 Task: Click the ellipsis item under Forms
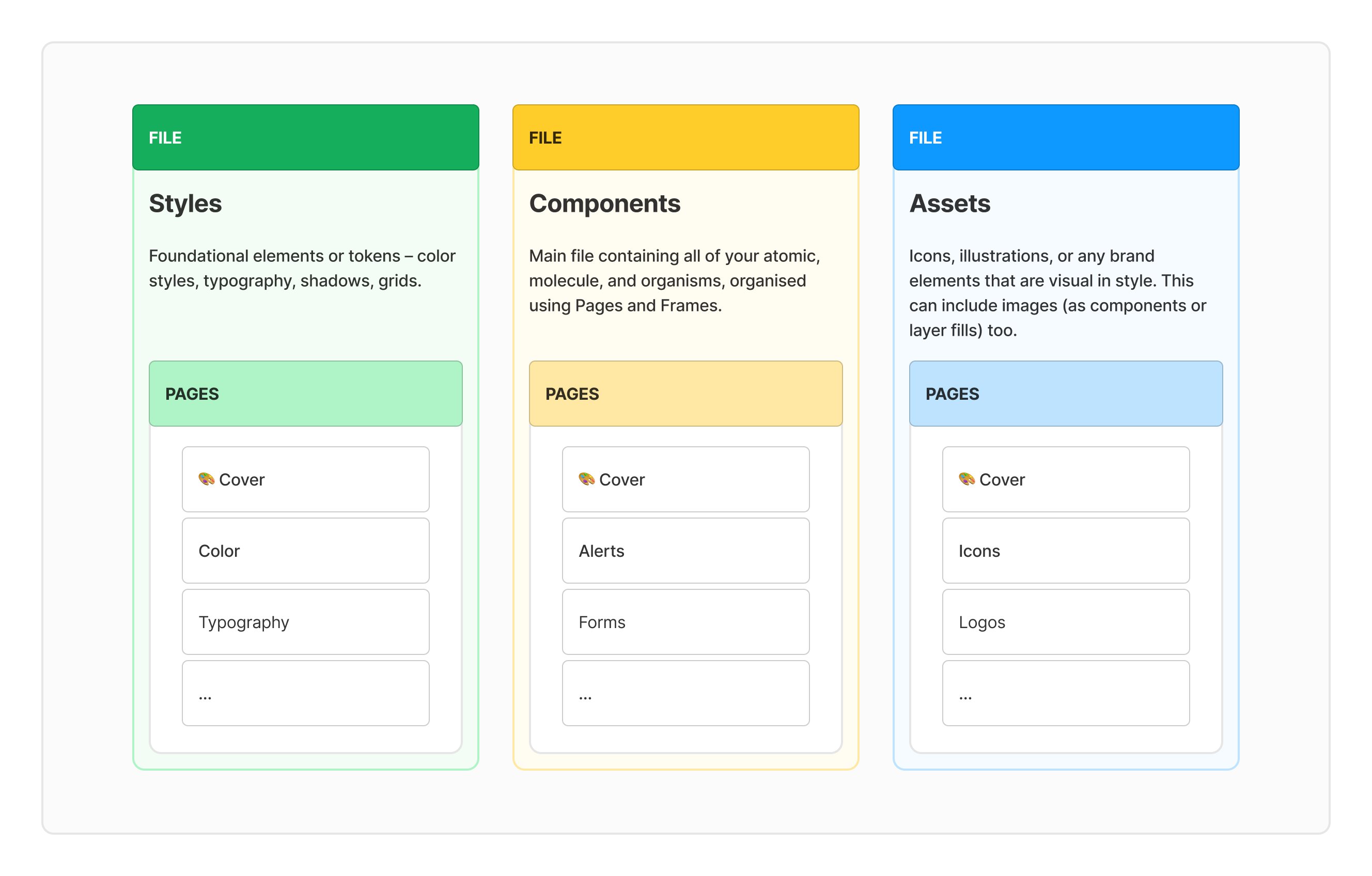click(x=685, y=693)
